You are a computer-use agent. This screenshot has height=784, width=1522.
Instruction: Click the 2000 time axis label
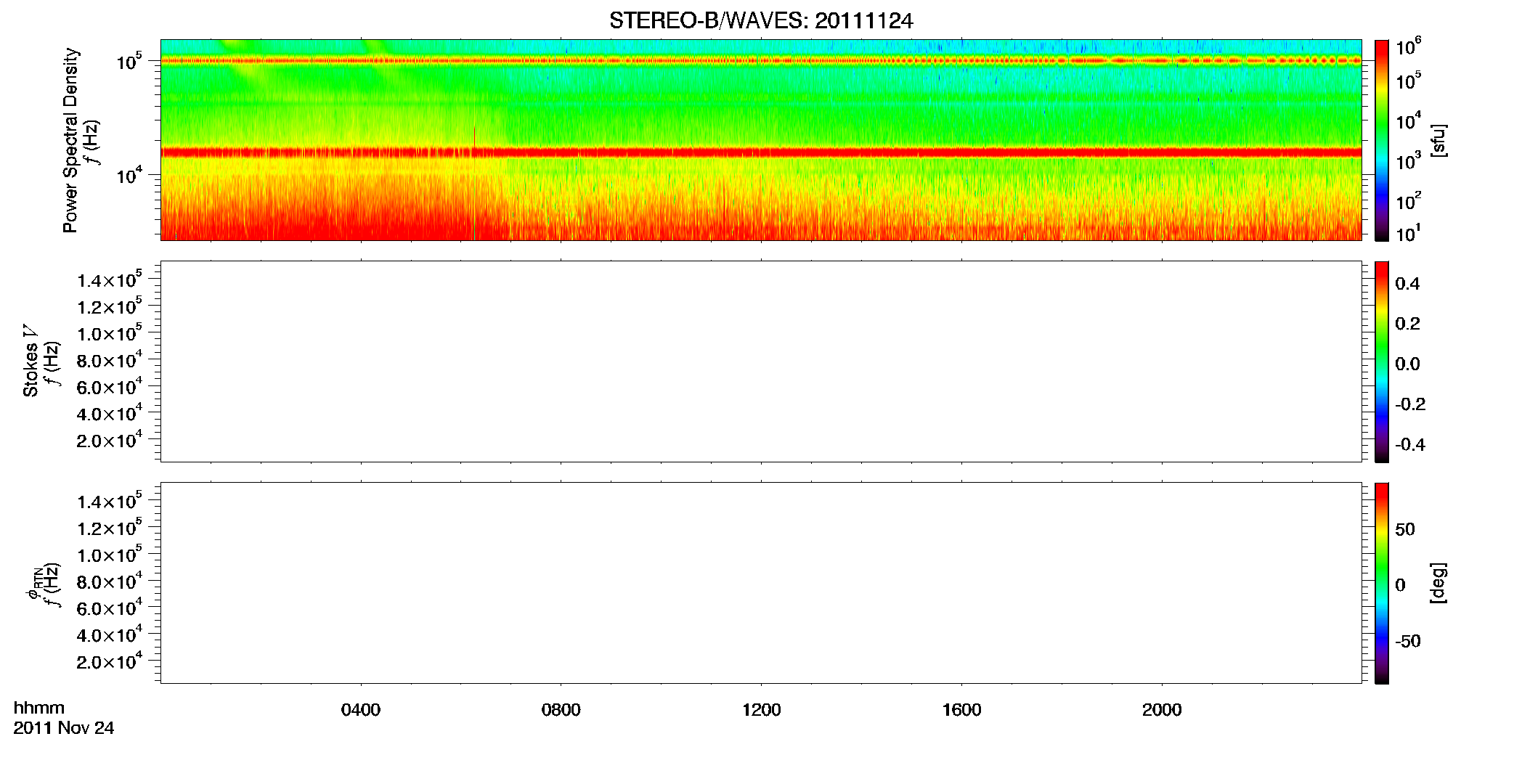tap(1162, 710)
